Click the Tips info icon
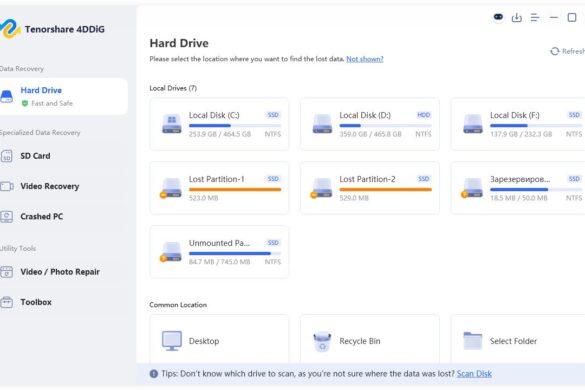This screenshot has width=585, height=390. [x=154, y=374]
